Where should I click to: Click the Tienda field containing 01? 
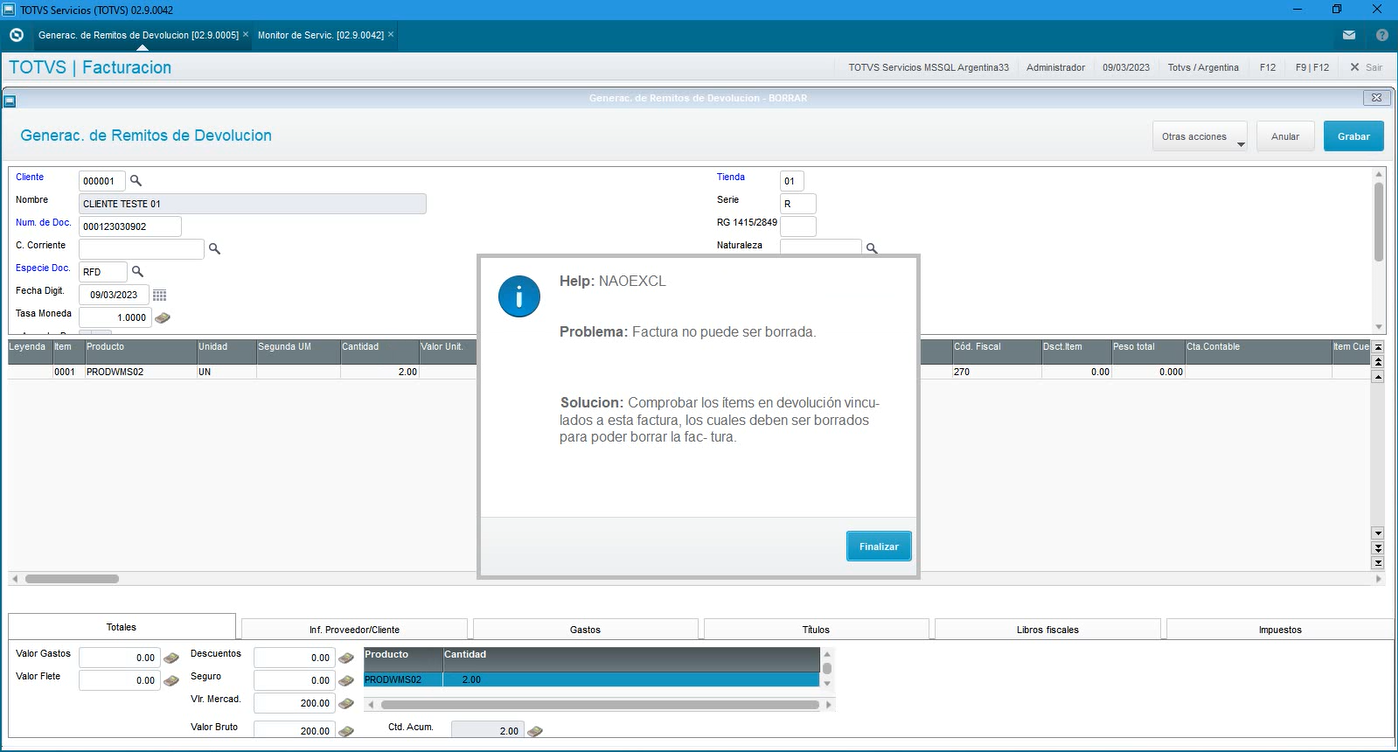tap(792, 181)
